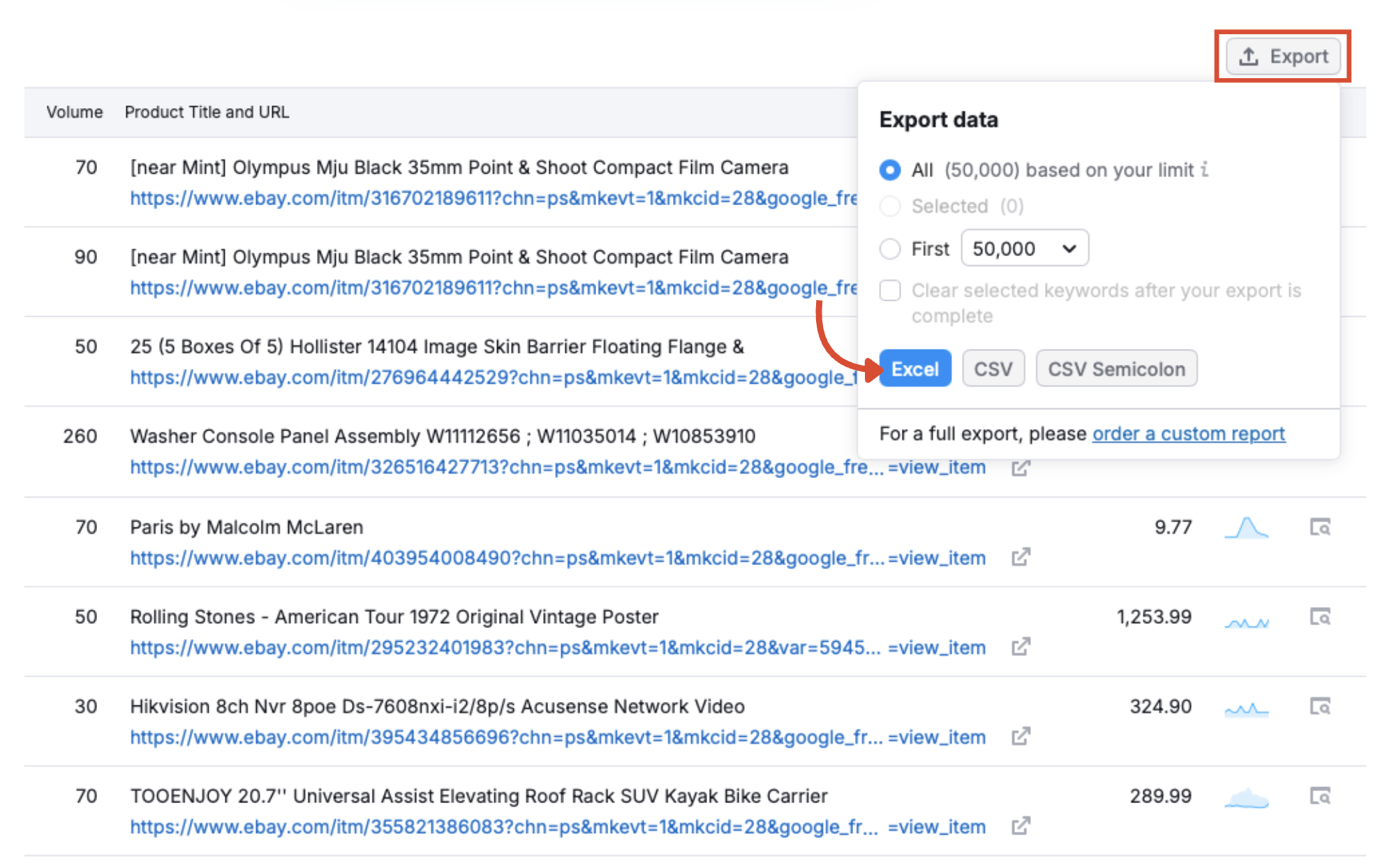Expand the First 50,000 dropdown
1378x868 pixels.
[1024, 248]
